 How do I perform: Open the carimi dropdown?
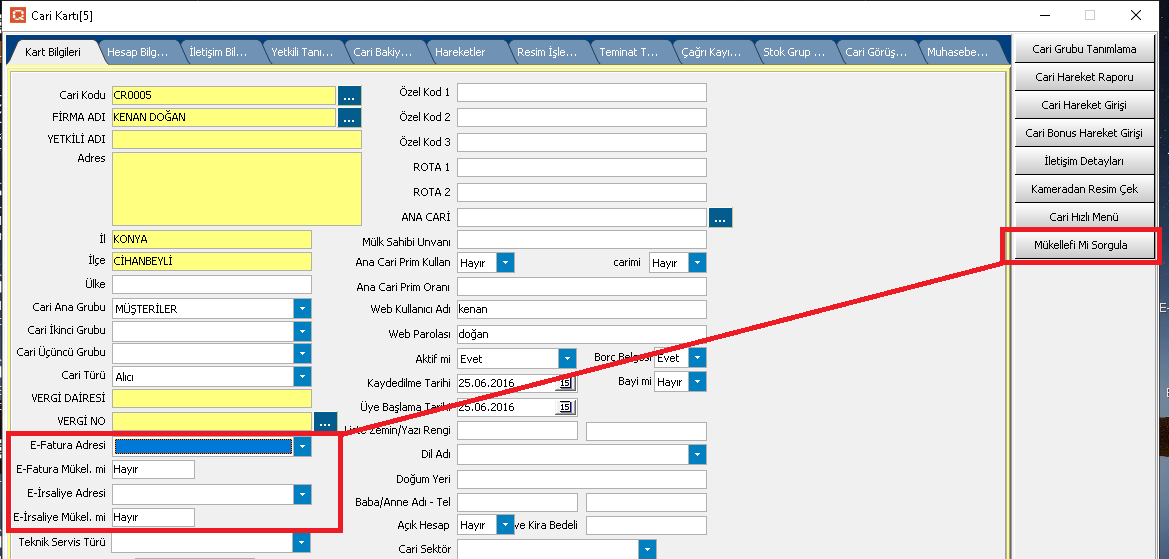(697, 263)
